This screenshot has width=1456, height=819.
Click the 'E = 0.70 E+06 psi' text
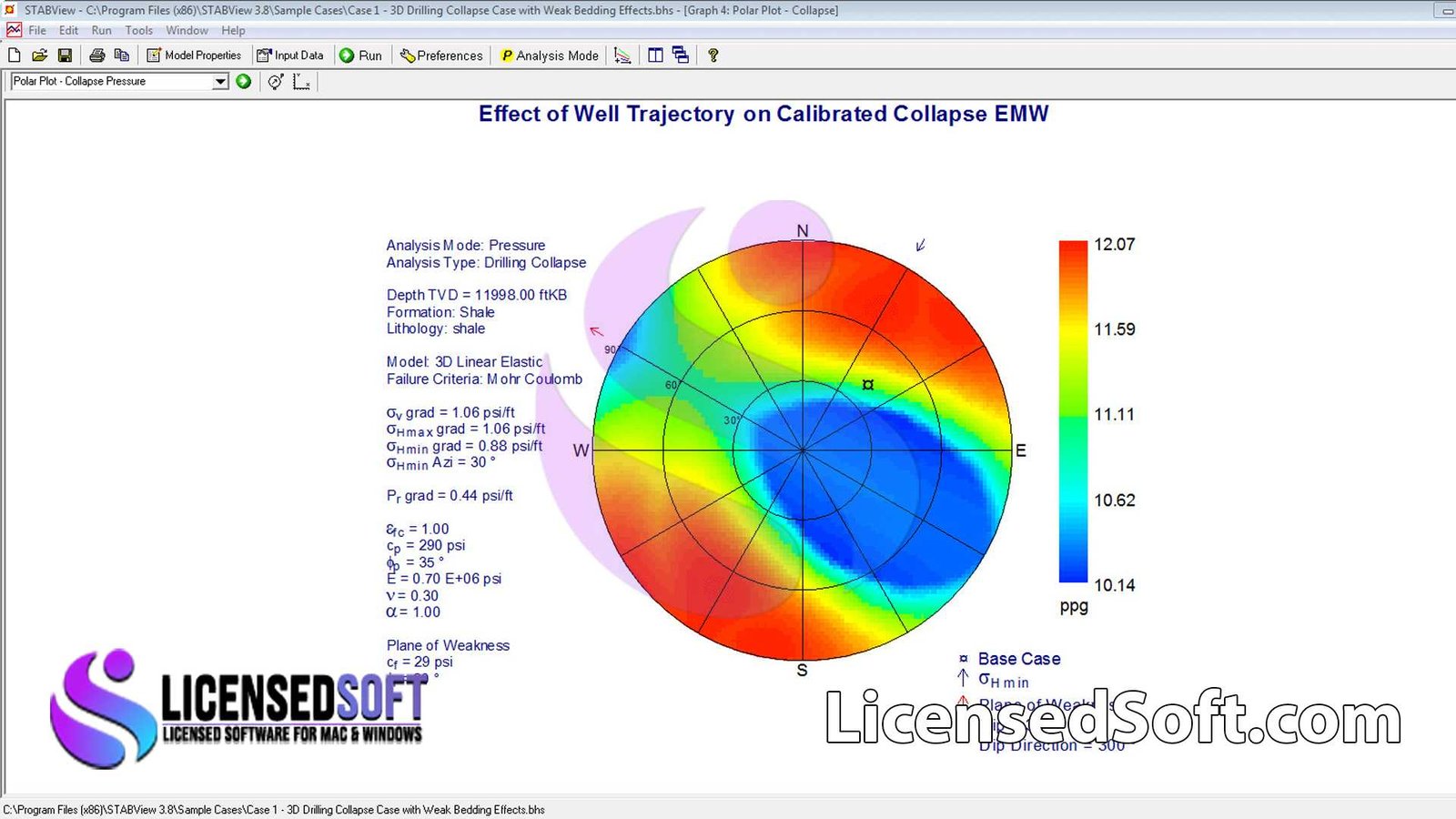(x=444, y=579)
